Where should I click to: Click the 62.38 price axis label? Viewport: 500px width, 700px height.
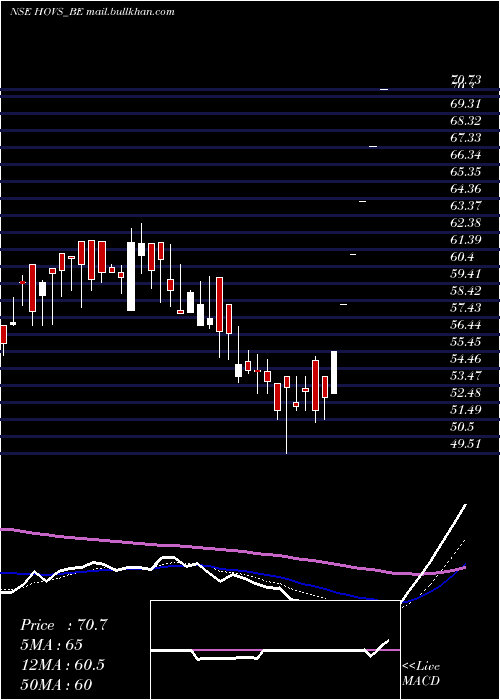[x=466, y=223]
